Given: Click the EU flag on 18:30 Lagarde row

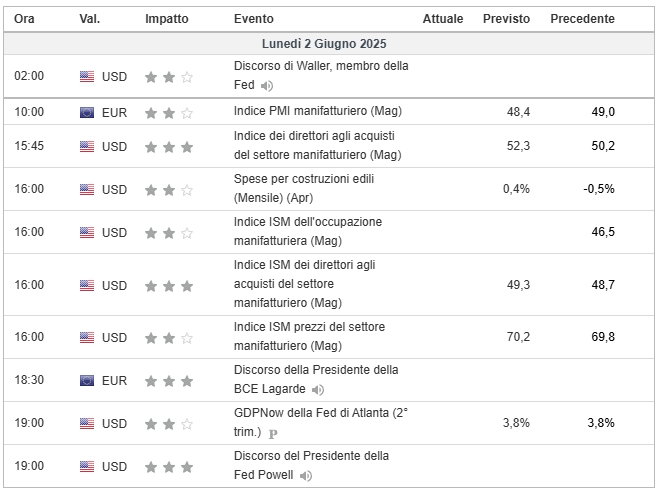Looking at the screenshot, I should (87, 381).
